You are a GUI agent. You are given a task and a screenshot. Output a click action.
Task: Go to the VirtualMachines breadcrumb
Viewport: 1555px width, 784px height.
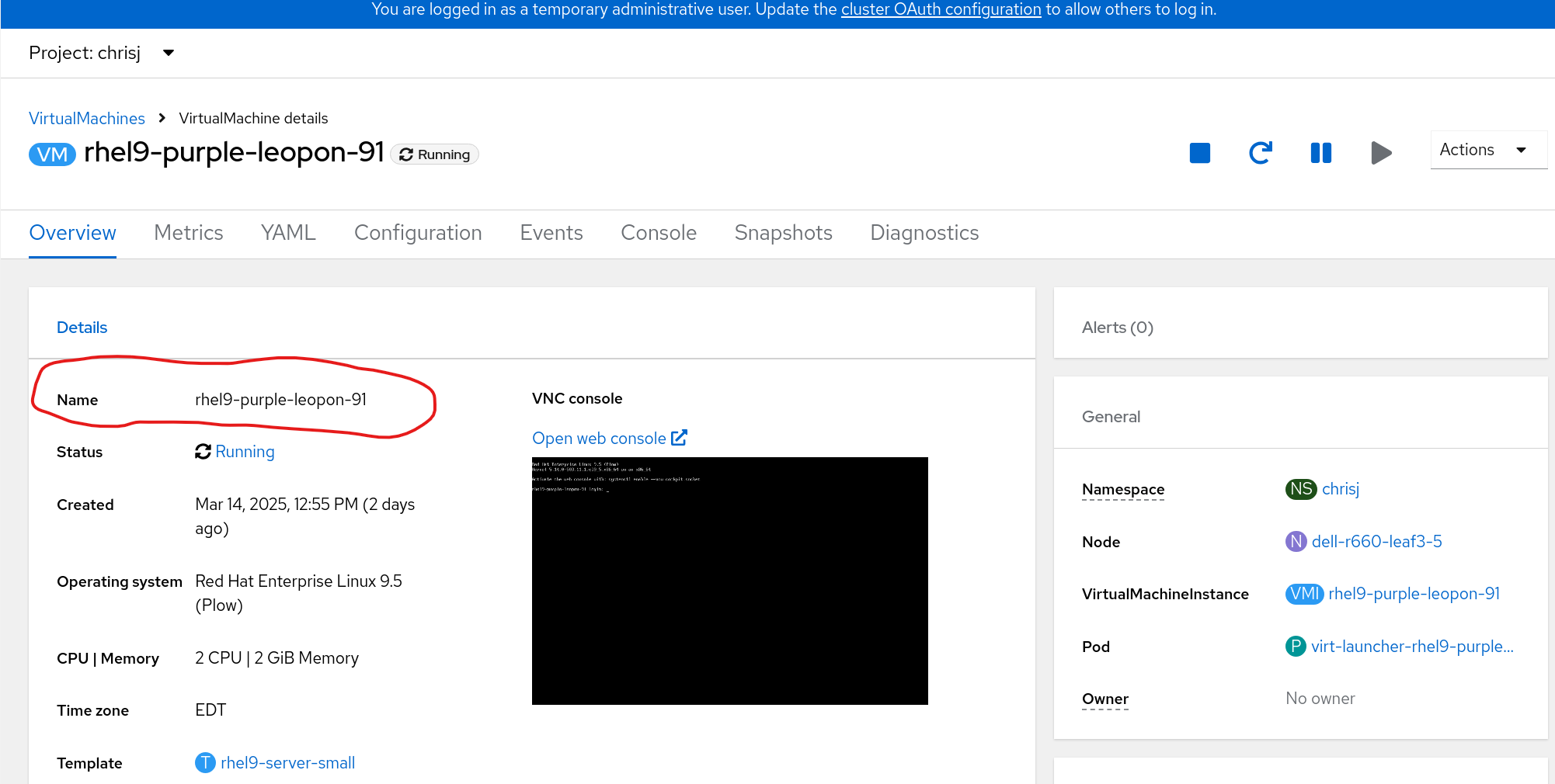click(87, 118)
